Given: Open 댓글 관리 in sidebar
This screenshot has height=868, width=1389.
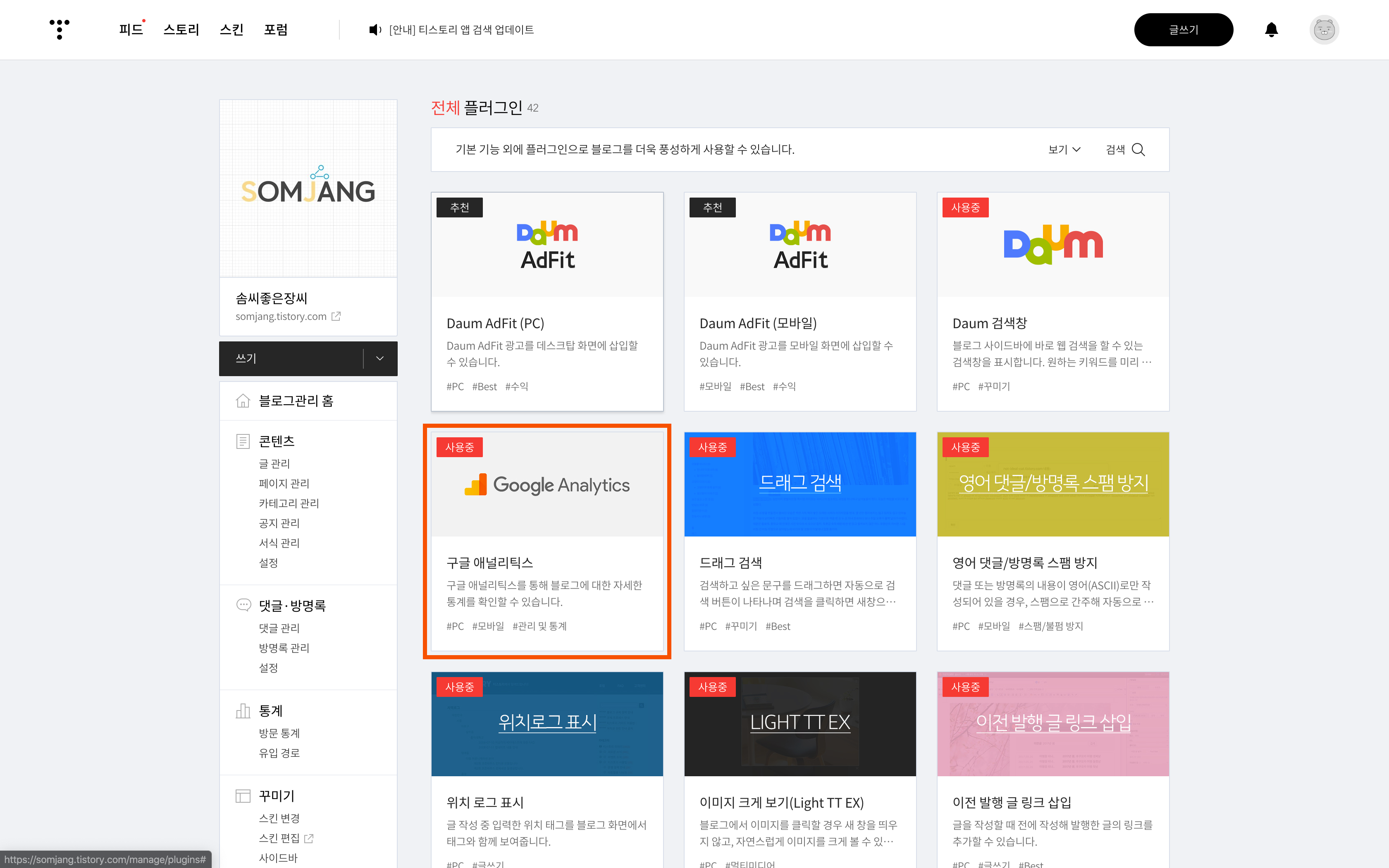Looking at the screenshot, I should [279, 628].
